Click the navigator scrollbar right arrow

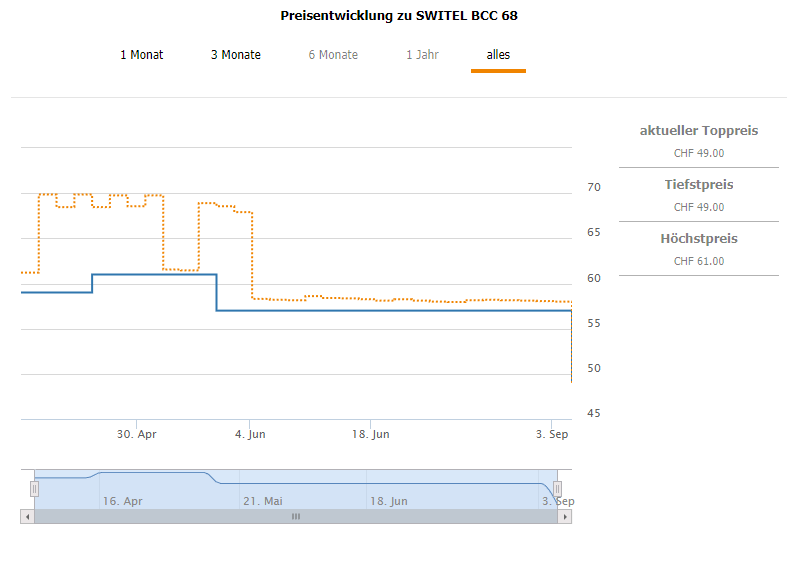tap(566, 516)
